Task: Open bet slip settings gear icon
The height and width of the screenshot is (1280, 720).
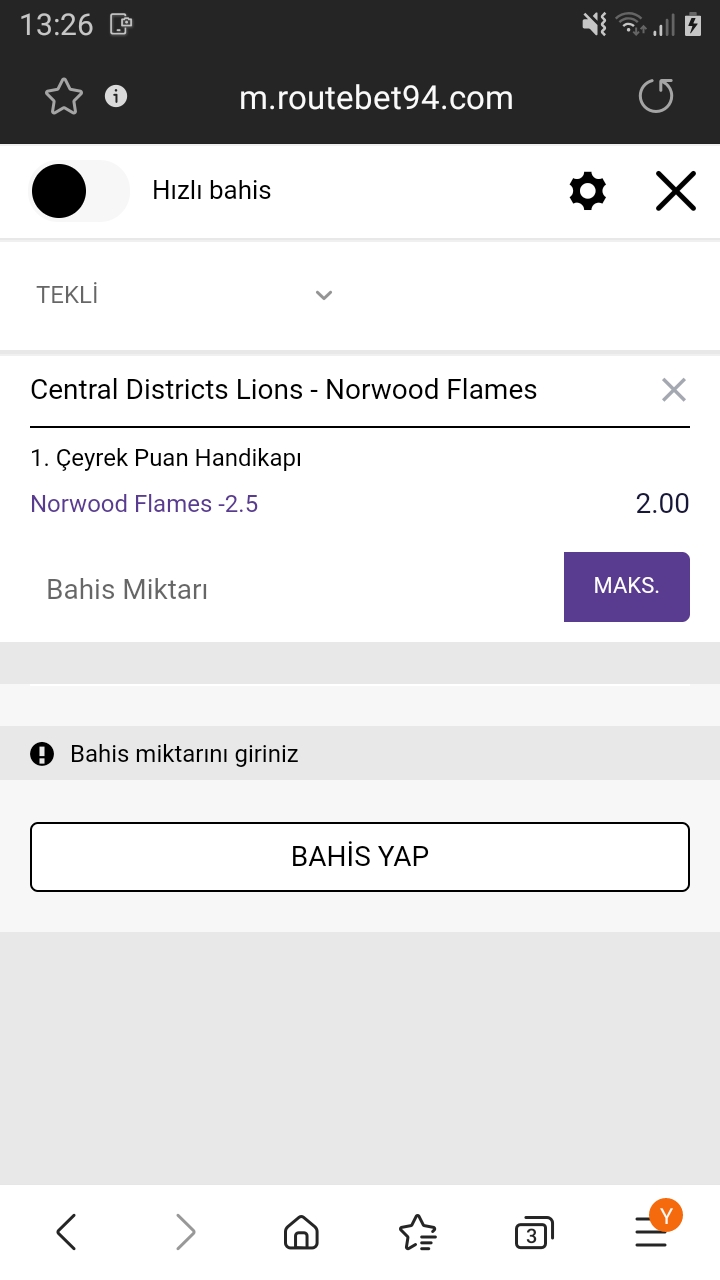Action: (587, 191)
